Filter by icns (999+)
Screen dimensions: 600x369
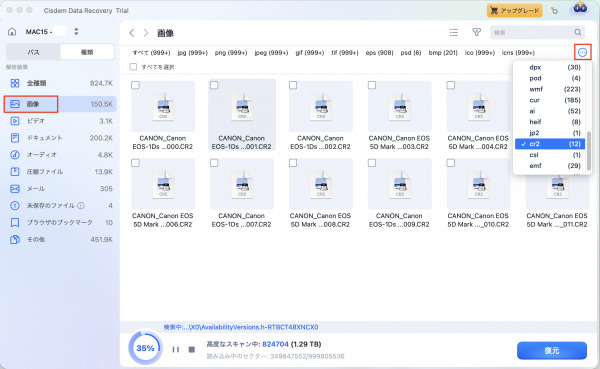(x=518, y=53)
